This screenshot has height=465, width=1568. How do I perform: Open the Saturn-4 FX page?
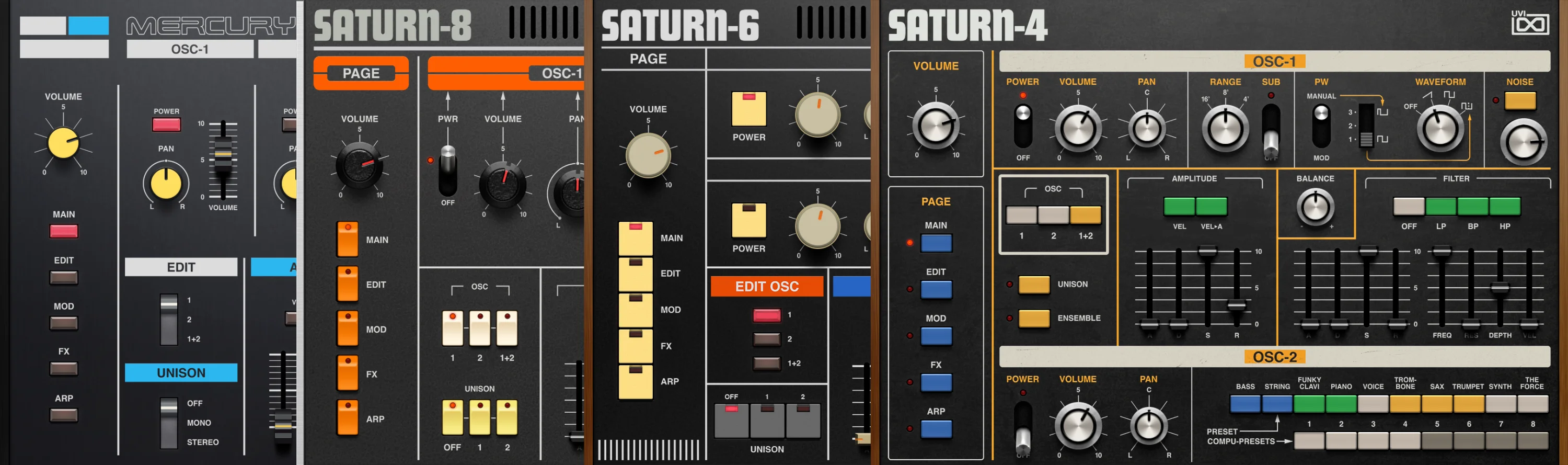(x=936, y=383)
